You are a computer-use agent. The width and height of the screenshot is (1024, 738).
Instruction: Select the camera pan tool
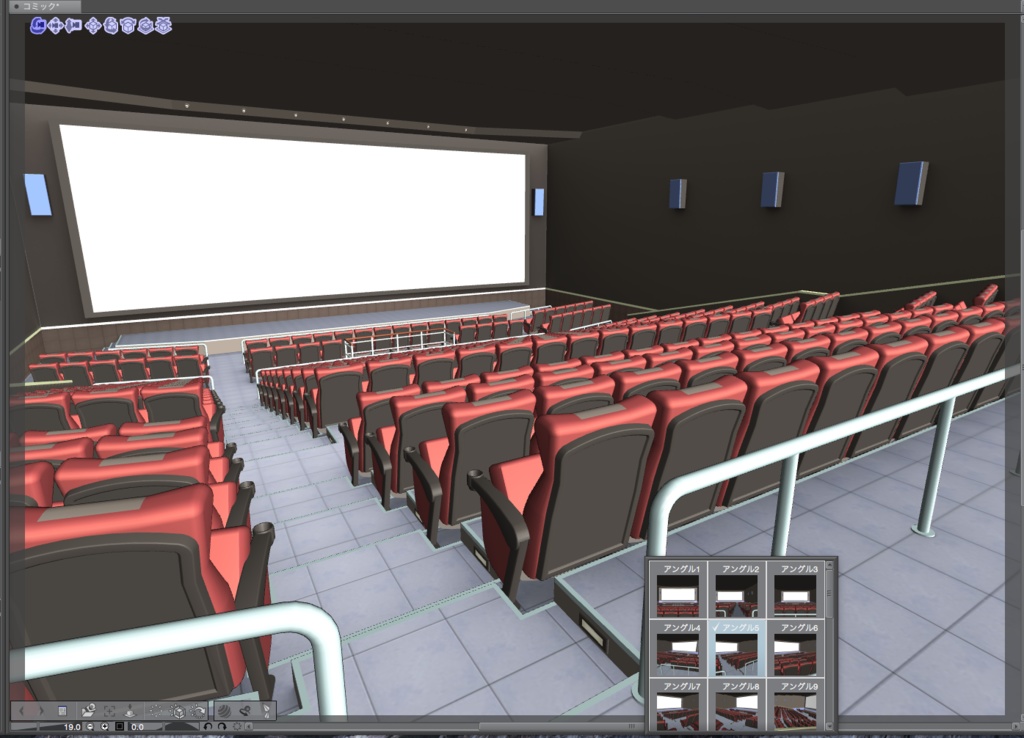(56, 27)
